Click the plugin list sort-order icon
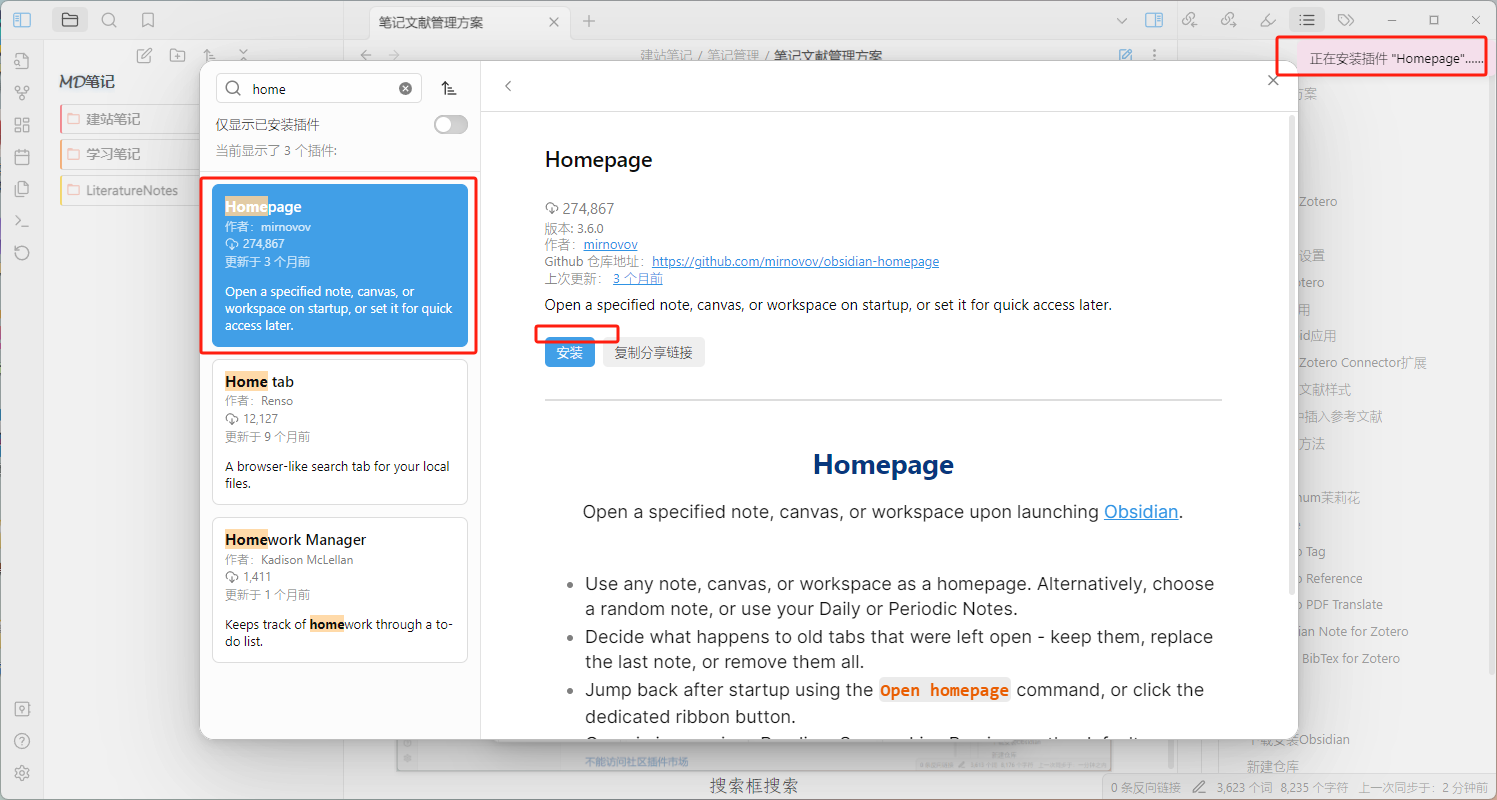 tap(449, 89)
